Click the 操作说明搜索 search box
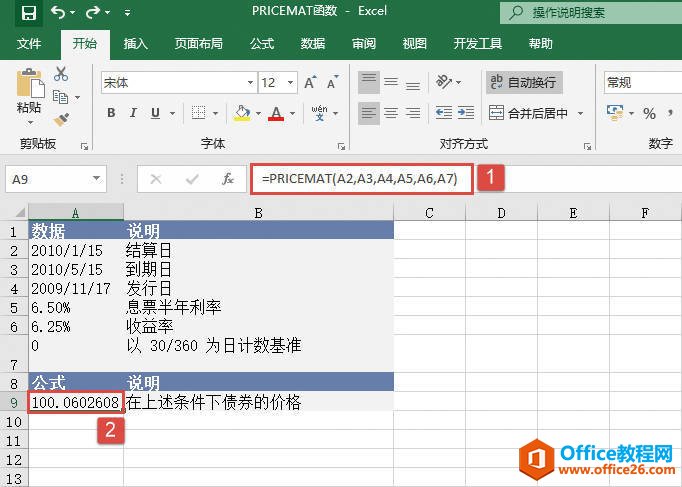Viewport: 682px width, 487px height. coord(592,13)
